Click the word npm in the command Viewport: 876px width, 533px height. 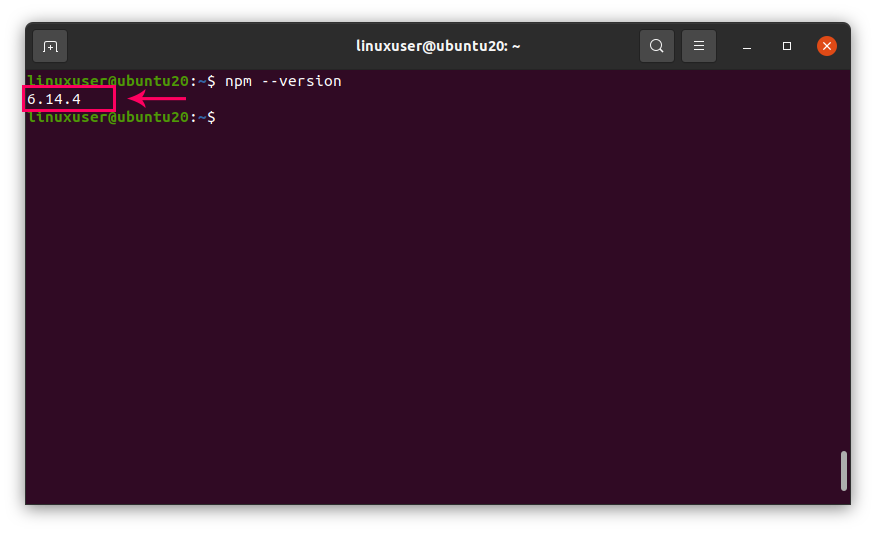[x=237, y=81]
